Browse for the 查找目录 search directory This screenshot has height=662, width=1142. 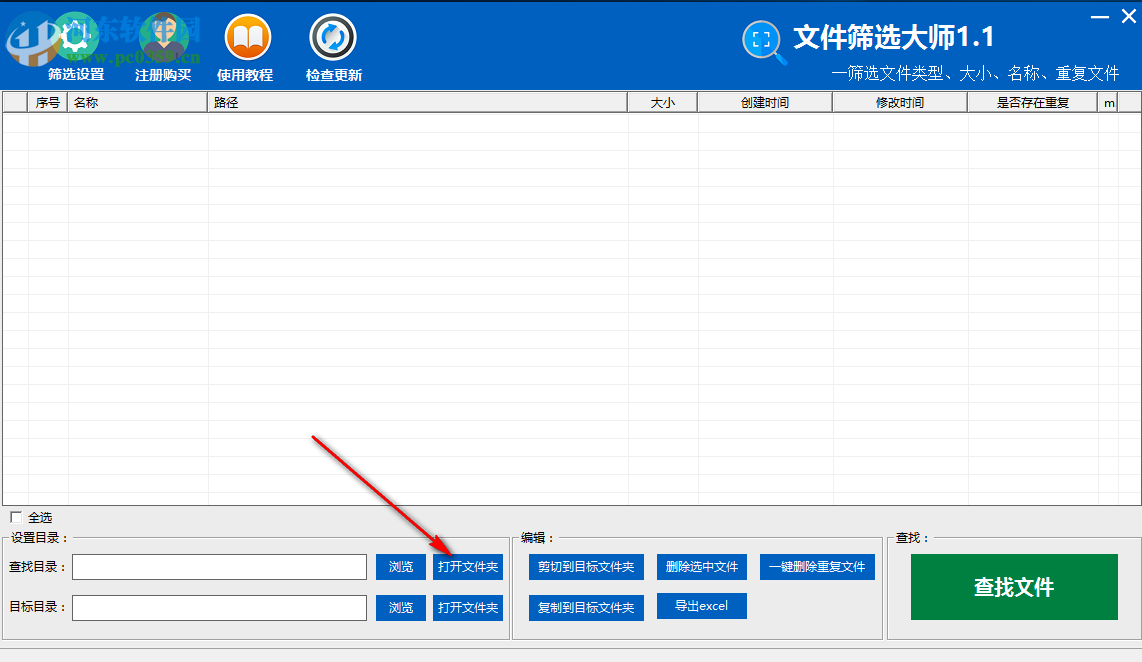click(401, 567)
